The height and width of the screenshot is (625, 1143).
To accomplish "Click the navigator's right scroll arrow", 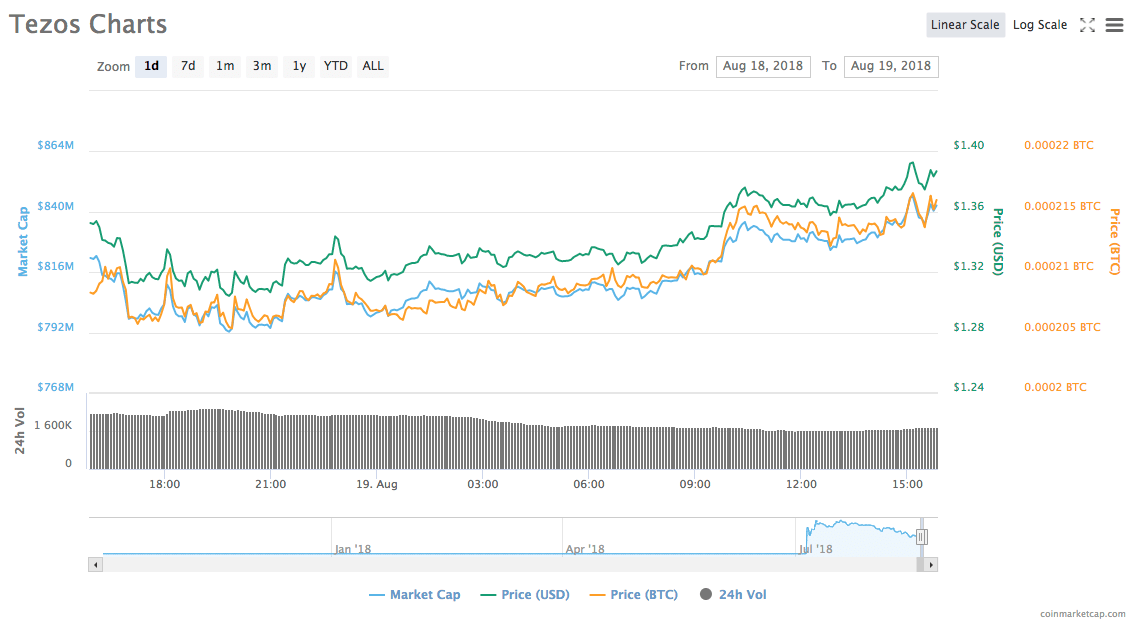I will tap(928, 563).
